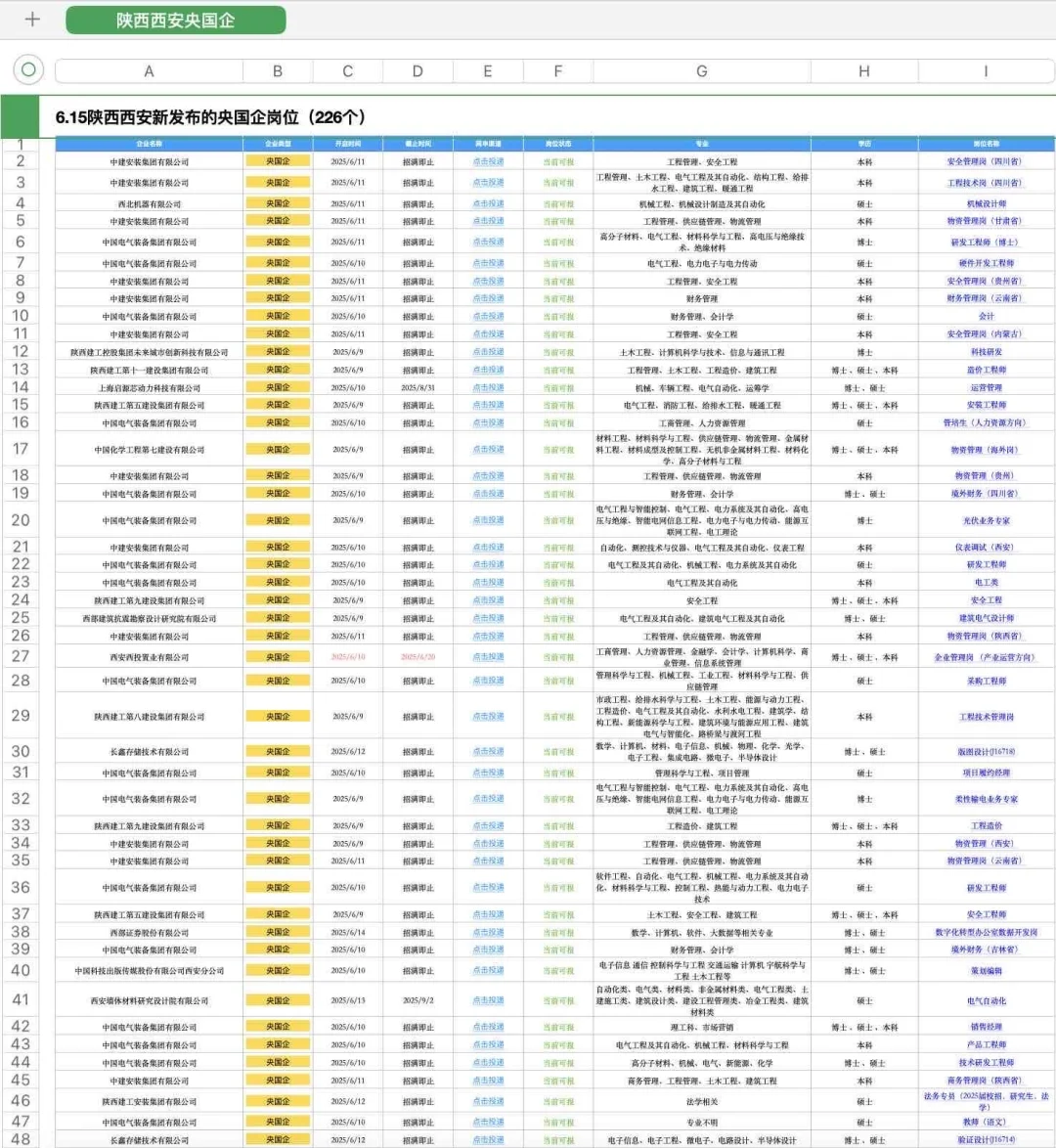Select column header A
This screenshot has height=1148, width=1056.
coord(149,70)
